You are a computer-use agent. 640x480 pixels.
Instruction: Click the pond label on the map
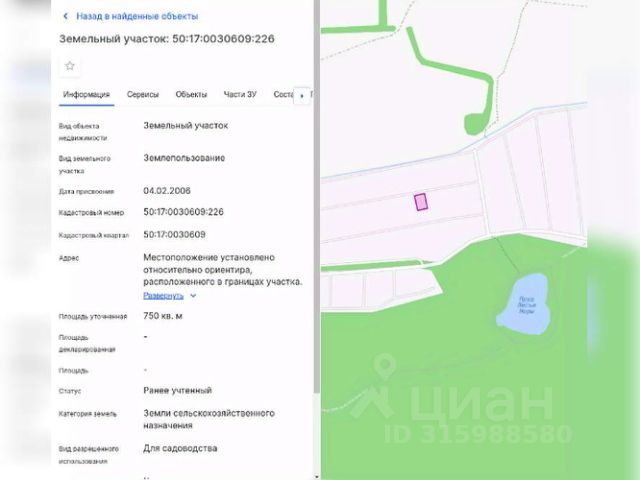click(527, 305)
